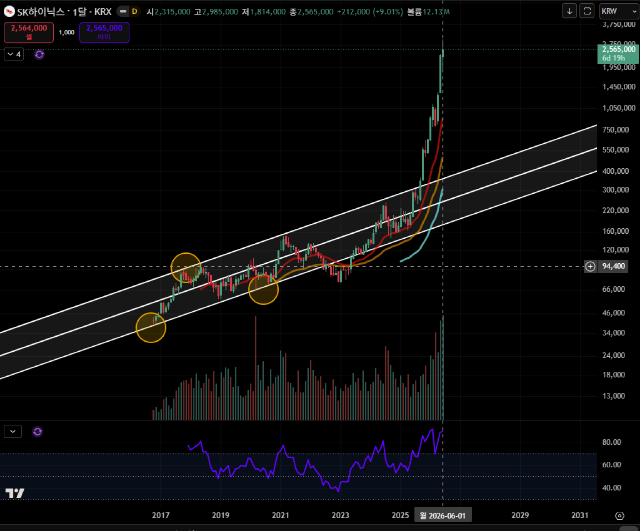Click the +212,000 (+9.01%) change text
Viewport: 640px width, 531px height.
click(370, 12)
